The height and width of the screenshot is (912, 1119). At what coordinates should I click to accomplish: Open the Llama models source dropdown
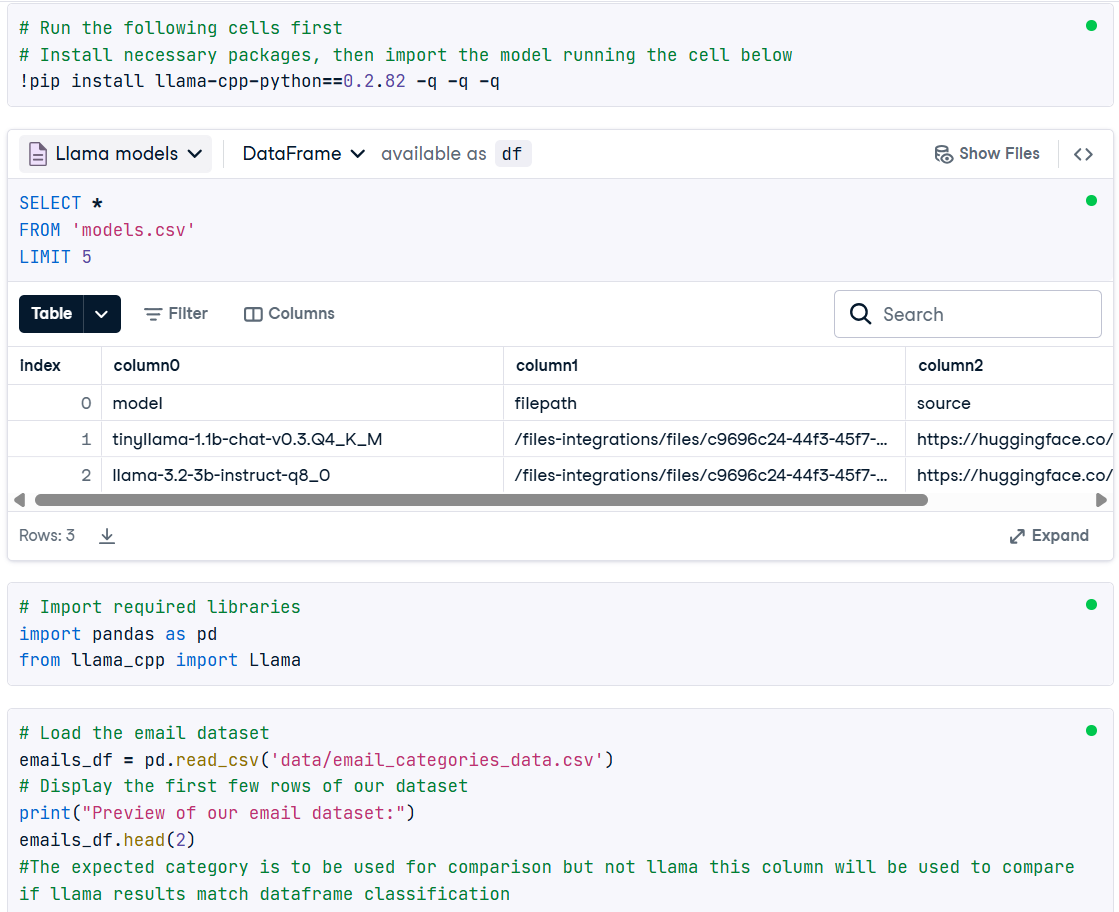(x=195, y=154)
